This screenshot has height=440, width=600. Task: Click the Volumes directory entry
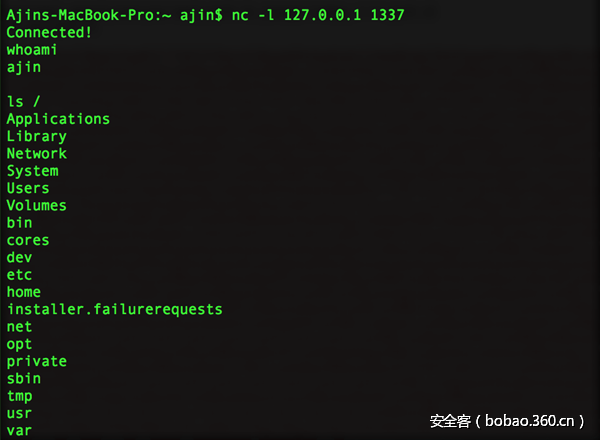click(x=36, y=206)
